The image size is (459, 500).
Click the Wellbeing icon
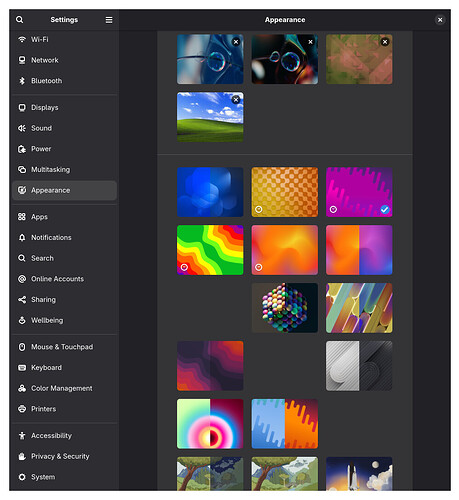coord(22,320)
